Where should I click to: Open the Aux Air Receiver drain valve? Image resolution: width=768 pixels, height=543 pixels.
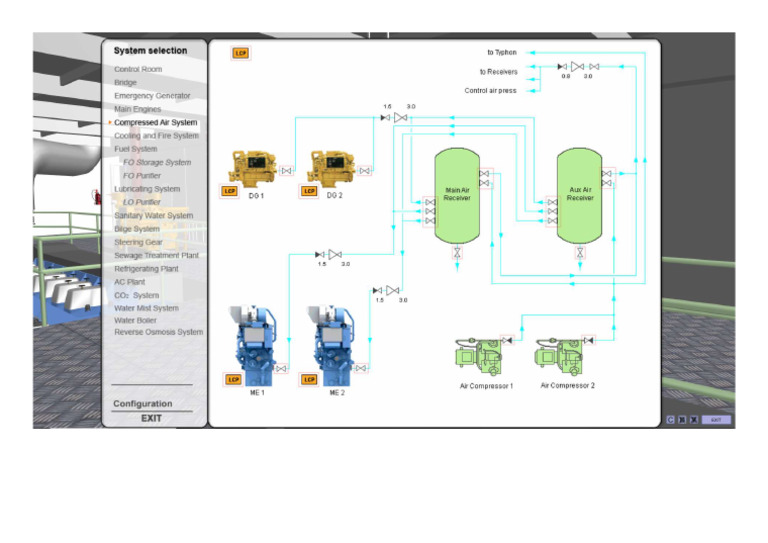pyautogui.click(x=580, y=253)
